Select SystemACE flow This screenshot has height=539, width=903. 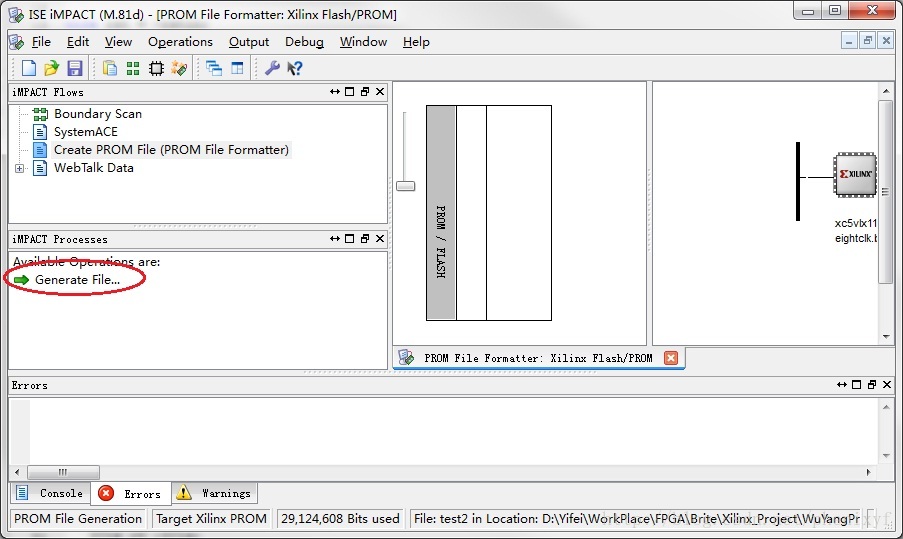[85, 132]
